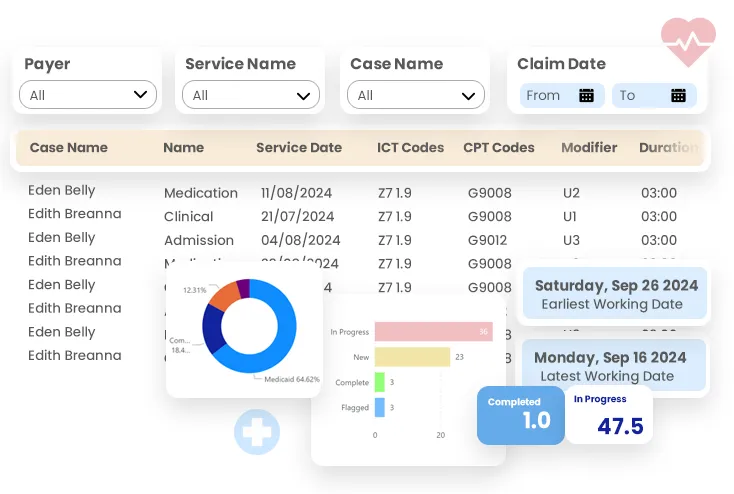Click the Service Name chevron arrow
The image size is (734, 494).
[304, 96]
